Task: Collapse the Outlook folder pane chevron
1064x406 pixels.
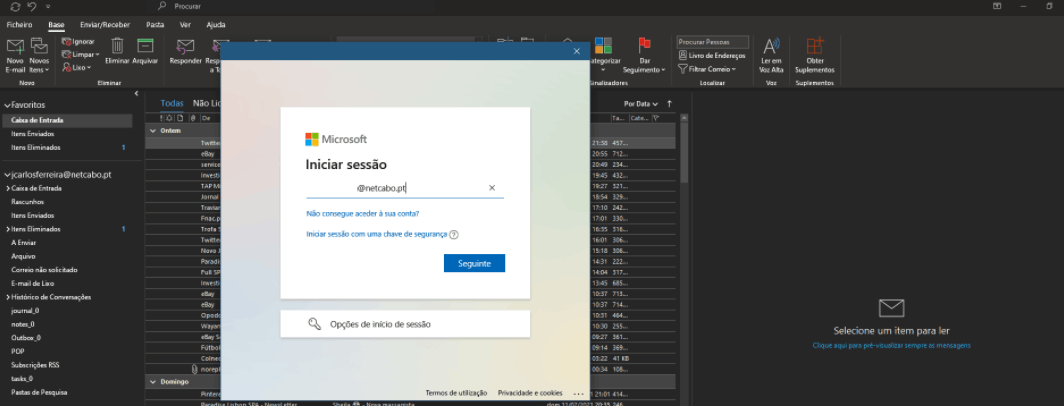Action: point(136,93)
